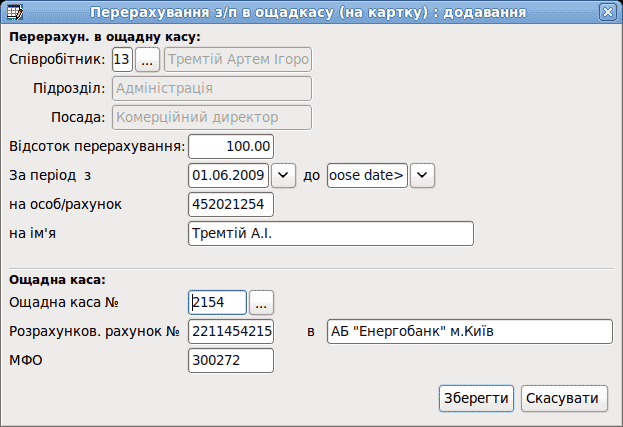Close the salary transfer dialog window

(608, 12)
